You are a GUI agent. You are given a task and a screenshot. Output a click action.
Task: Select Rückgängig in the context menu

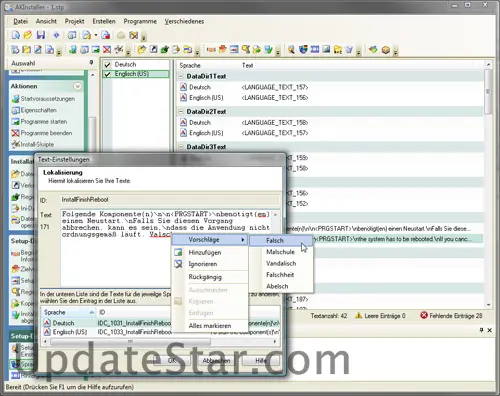[210, 277]
